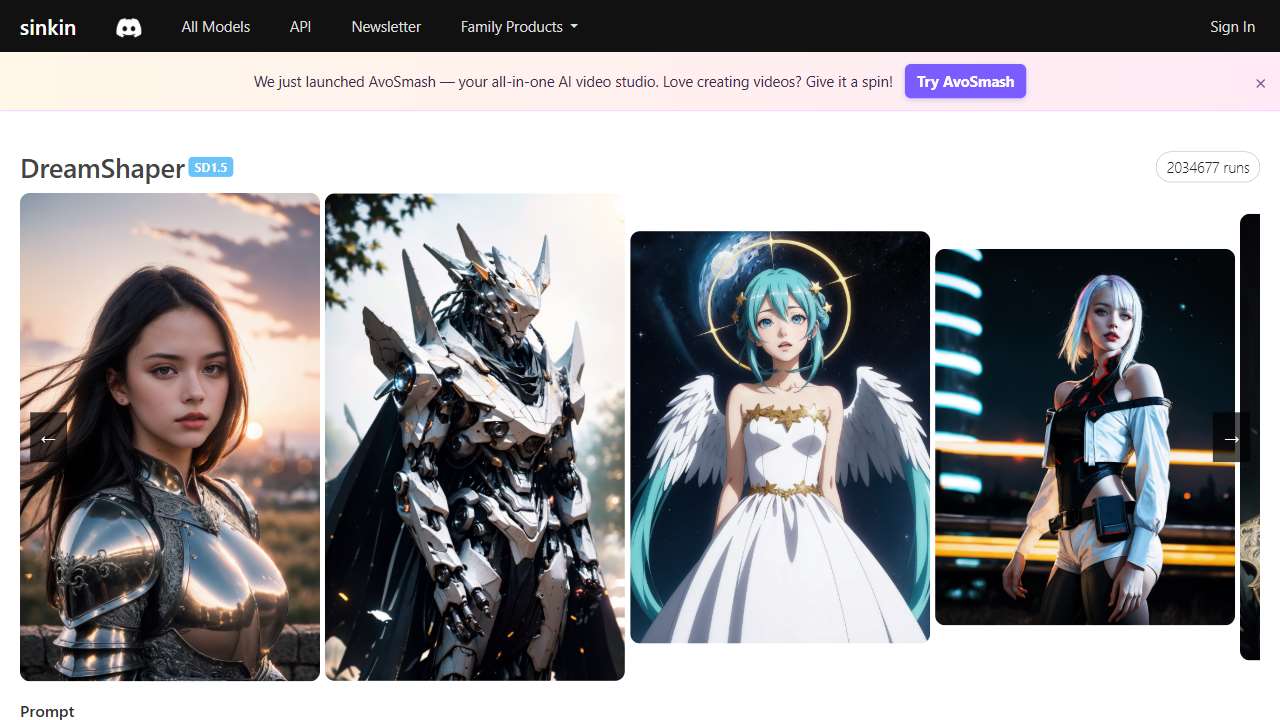Navigate to the API page
Viewport: 1280px width, 720px height.
coord(300,27)
